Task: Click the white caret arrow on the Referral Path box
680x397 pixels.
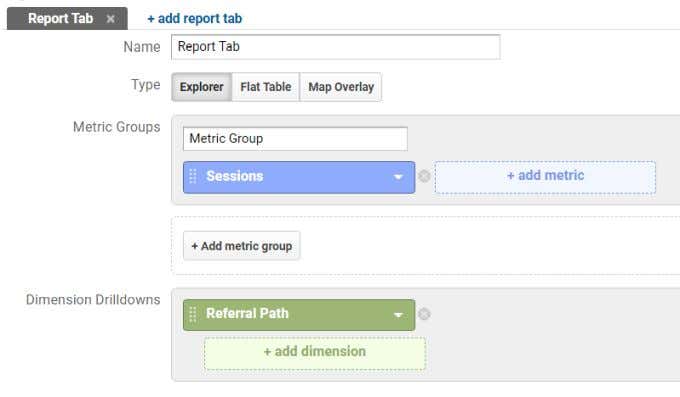Action: pos(398,315)
